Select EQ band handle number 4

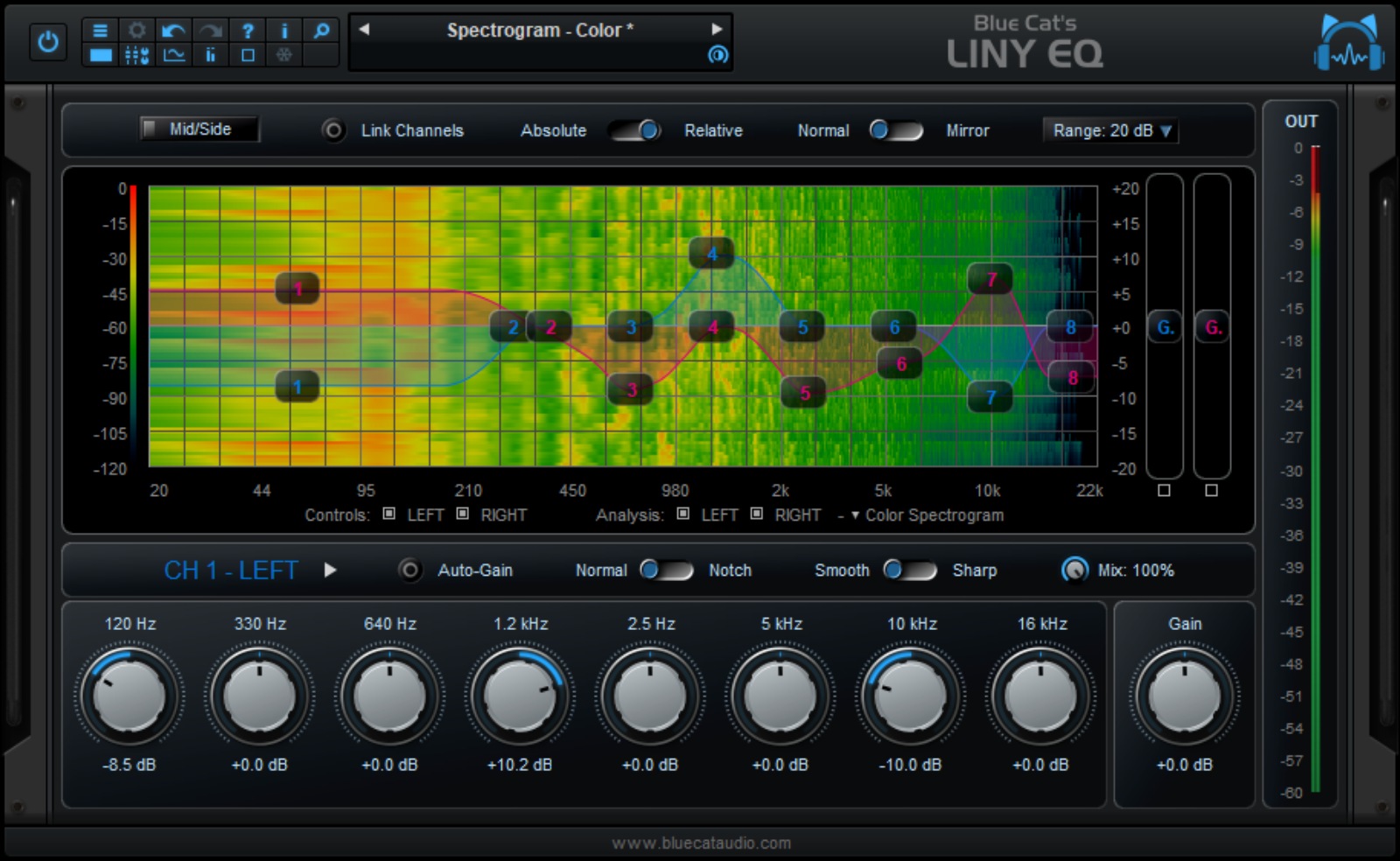[x=712, y=254]
